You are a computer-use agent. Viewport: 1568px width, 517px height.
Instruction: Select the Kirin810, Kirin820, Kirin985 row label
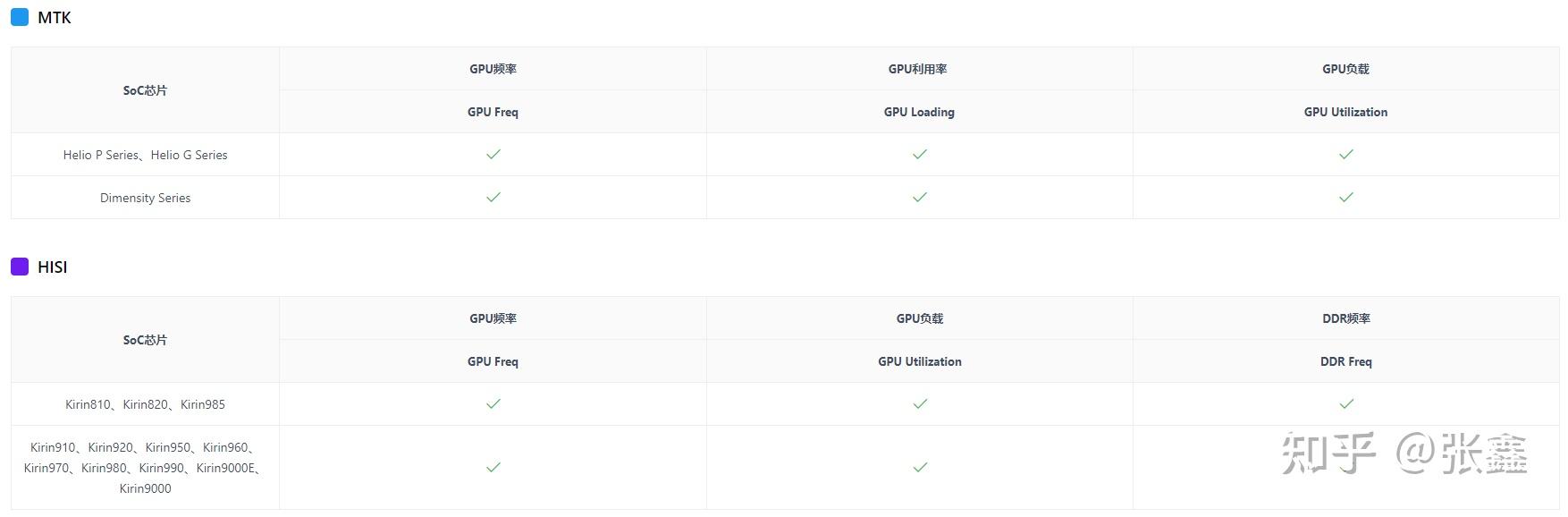click(x=145, y=404)
